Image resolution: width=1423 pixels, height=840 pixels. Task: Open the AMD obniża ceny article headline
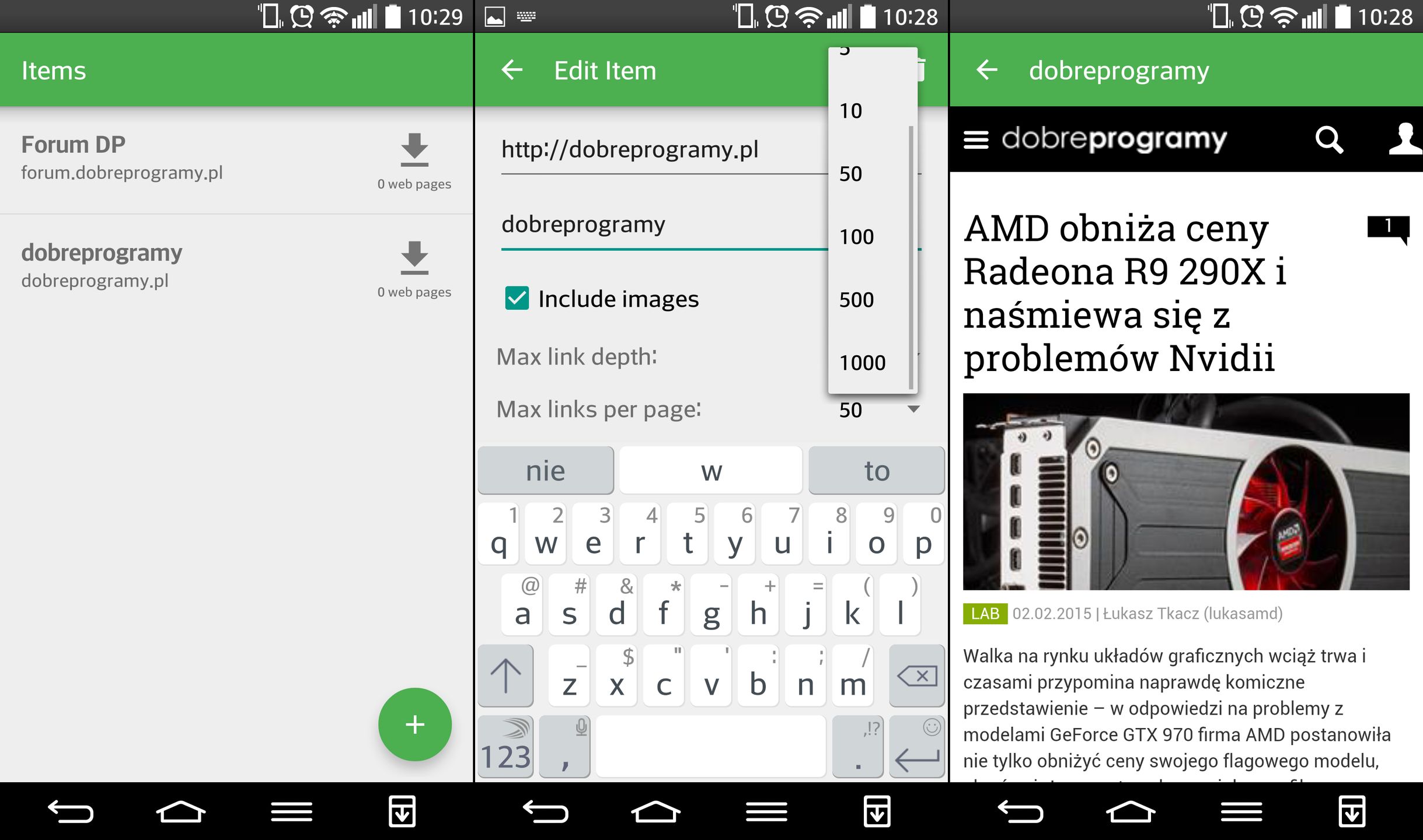[x=1125, y=293]
